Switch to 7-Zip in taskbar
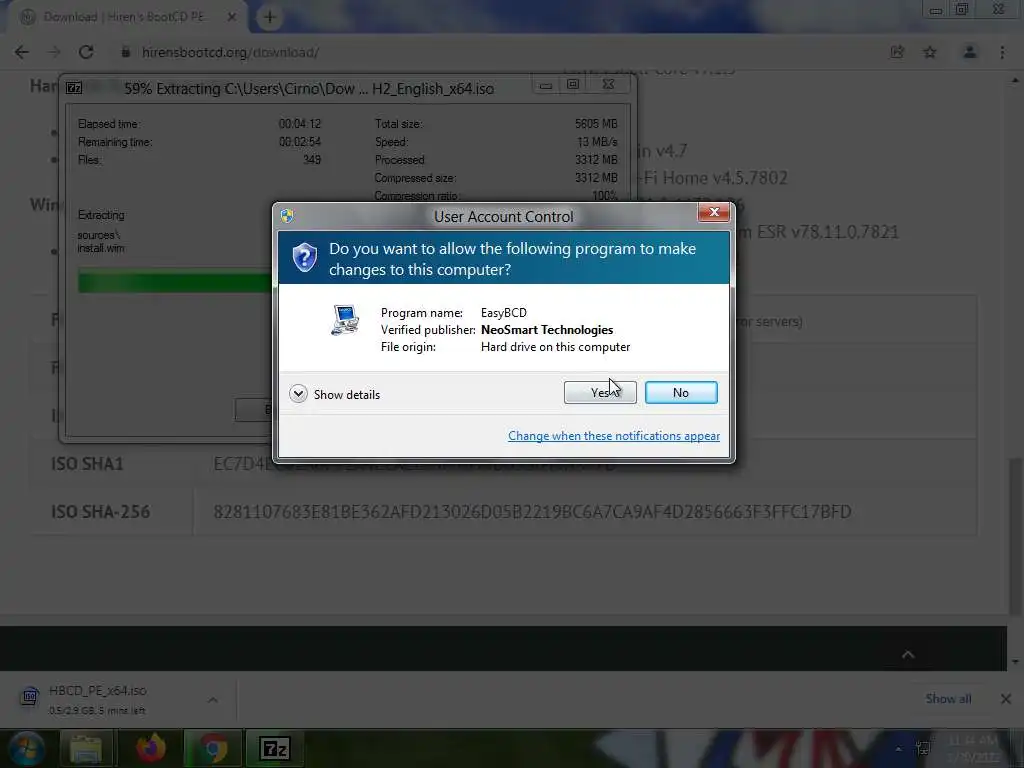The width and height of the screenshot is (1024, 768). [274, 748]
